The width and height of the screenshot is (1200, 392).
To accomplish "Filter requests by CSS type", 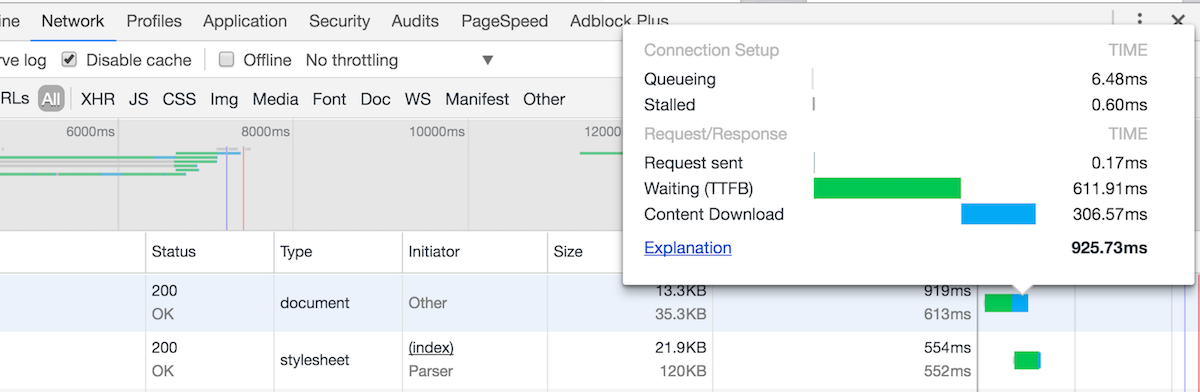I will [x=179, y=99].
